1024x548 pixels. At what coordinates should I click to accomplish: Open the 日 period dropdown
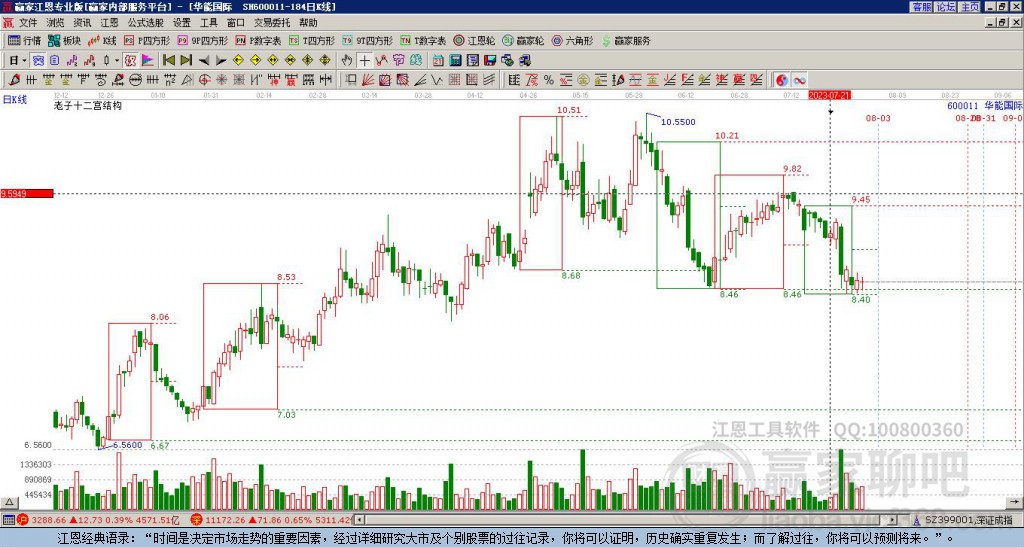point(18,61)
